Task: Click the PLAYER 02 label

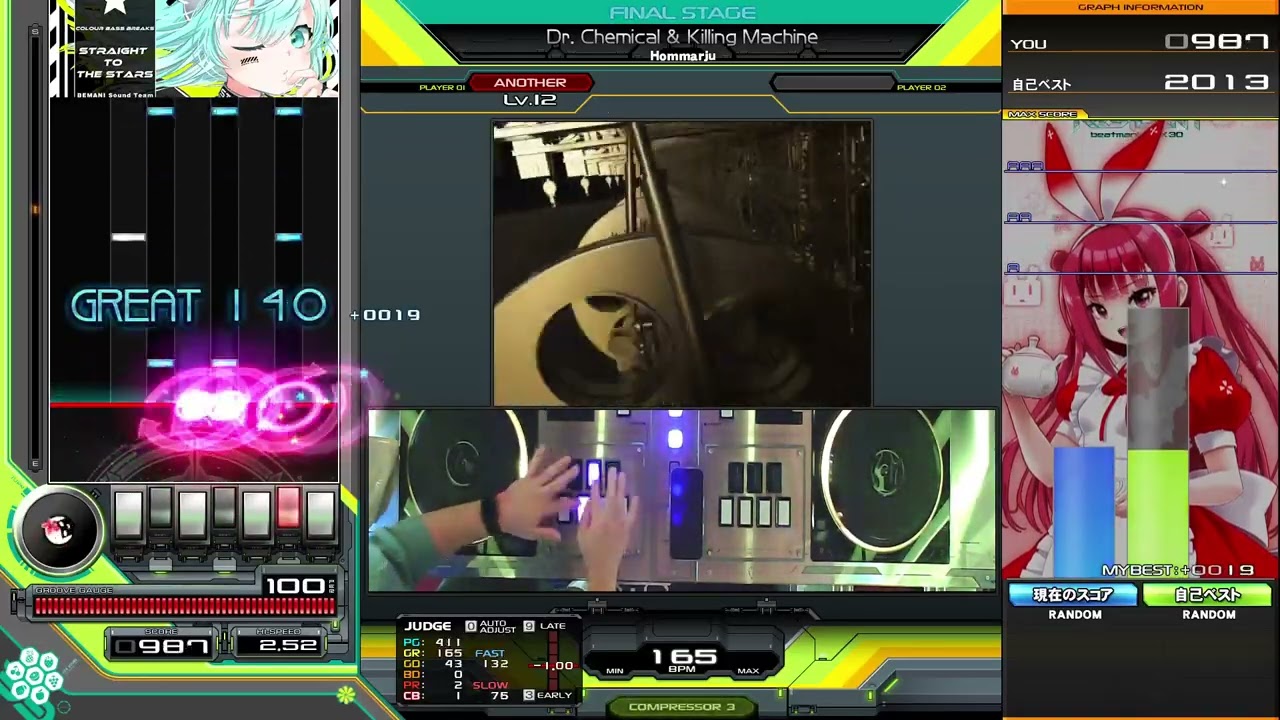Action: pos(921,88)
